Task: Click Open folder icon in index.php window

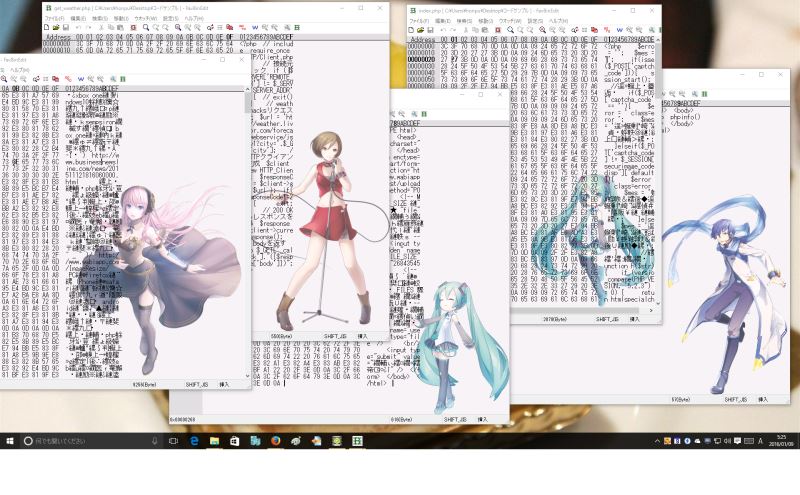Action: pyautogui.click(x=420, y=30)
